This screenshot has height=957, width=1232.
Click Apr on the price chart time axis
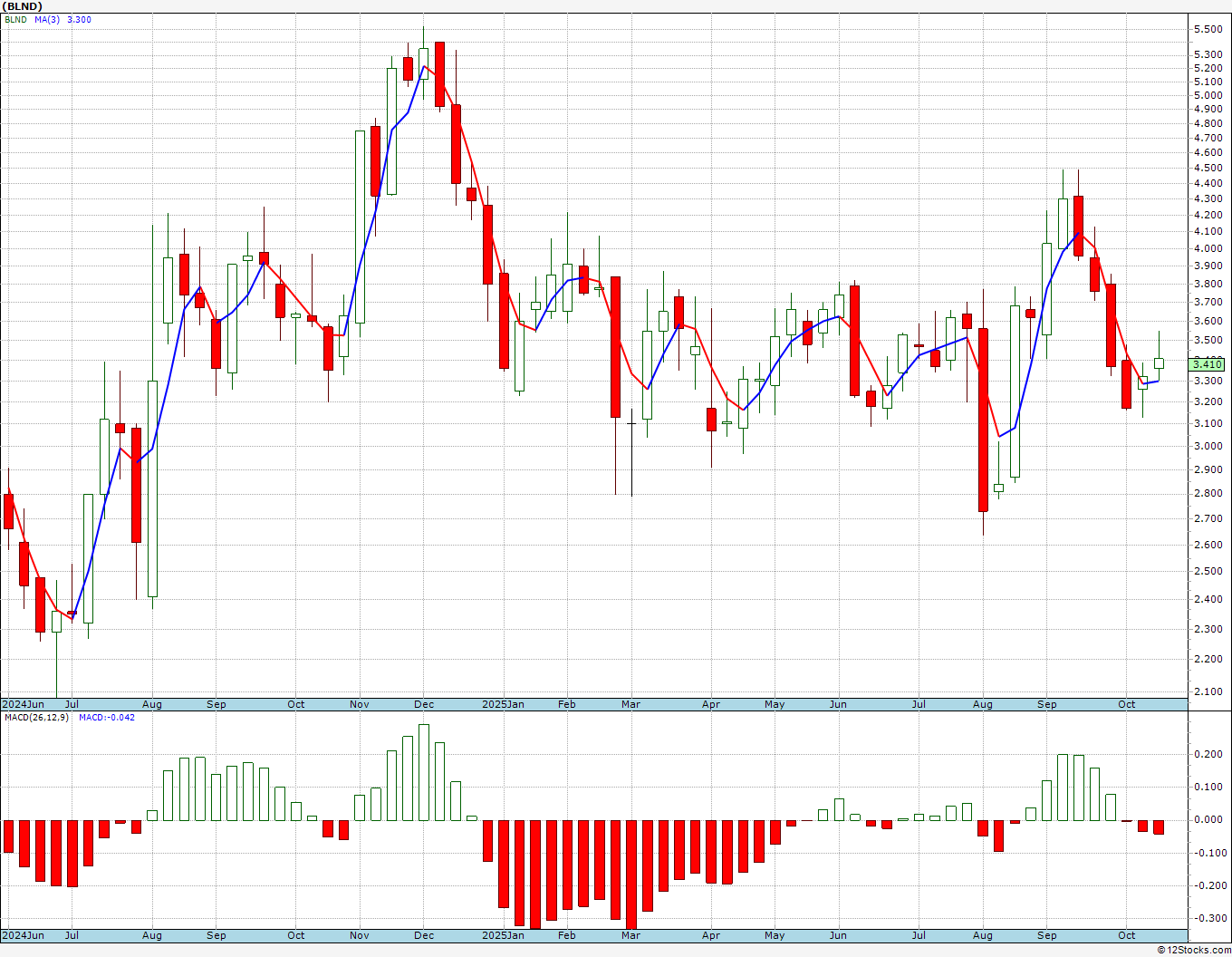click(711, 704)
